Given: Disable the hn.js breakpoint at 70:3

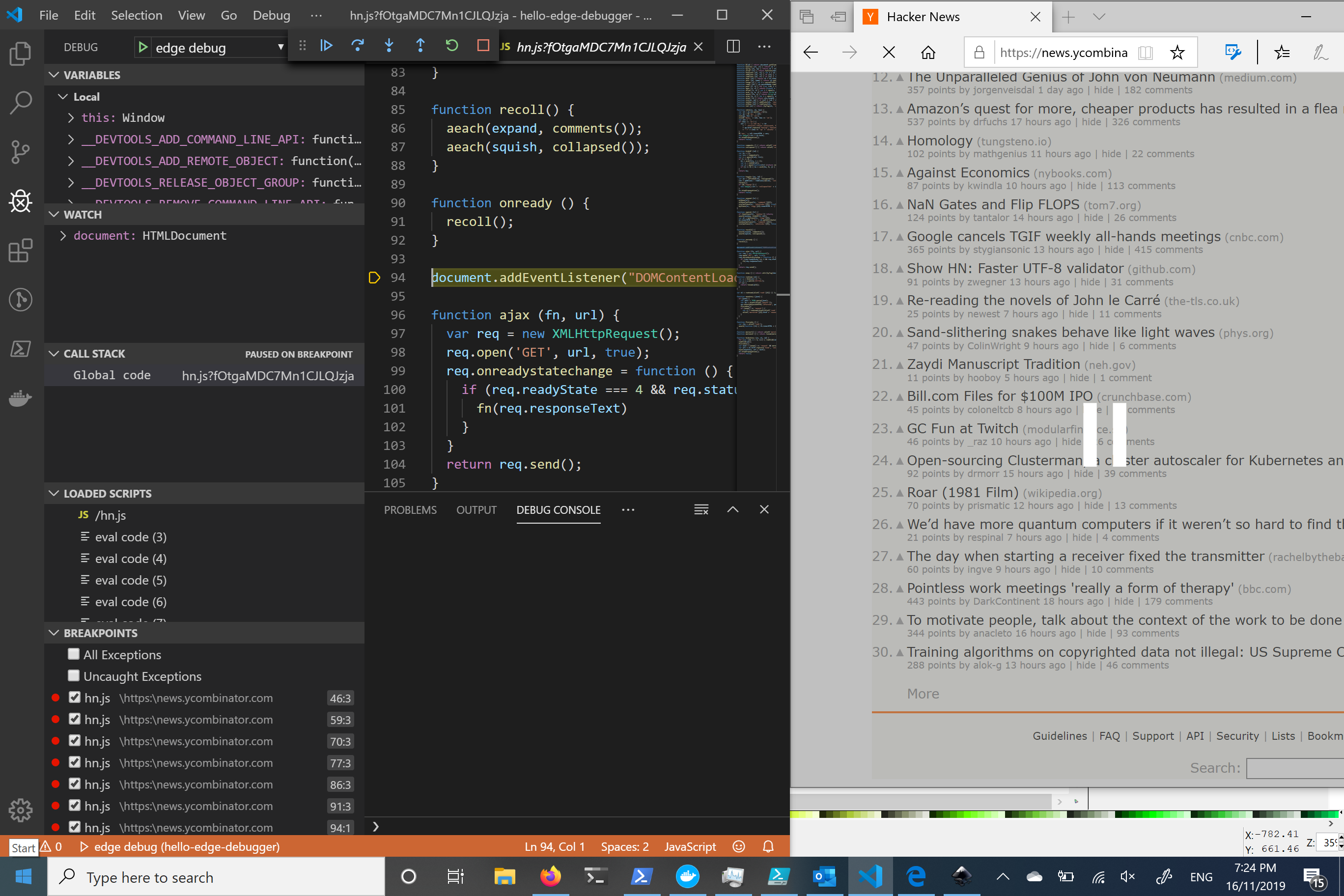Looking at the screenshot, I should click(x=74, y=741).
